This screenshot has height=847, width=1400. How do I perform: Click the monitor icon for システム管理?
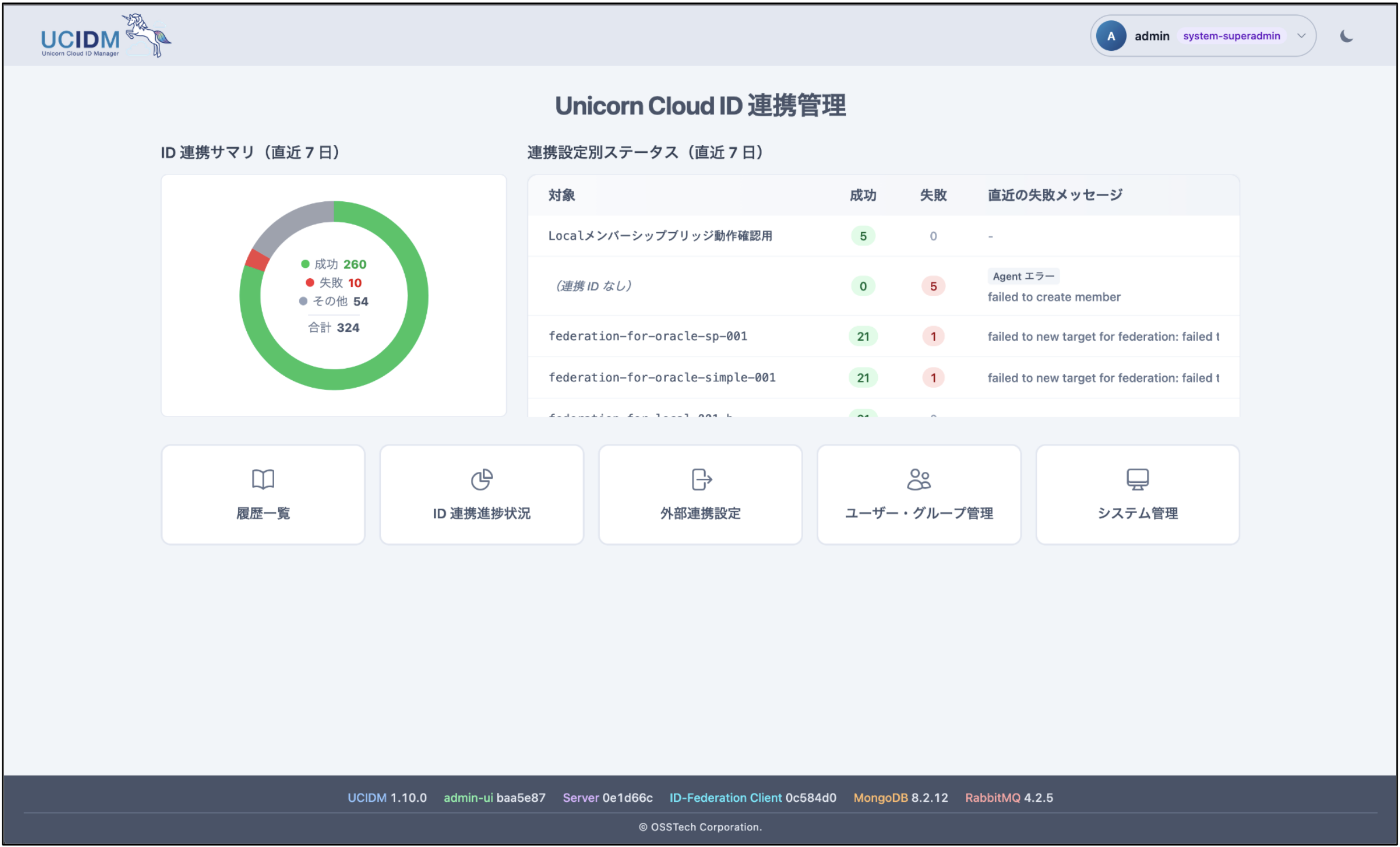coord(1137,479)
